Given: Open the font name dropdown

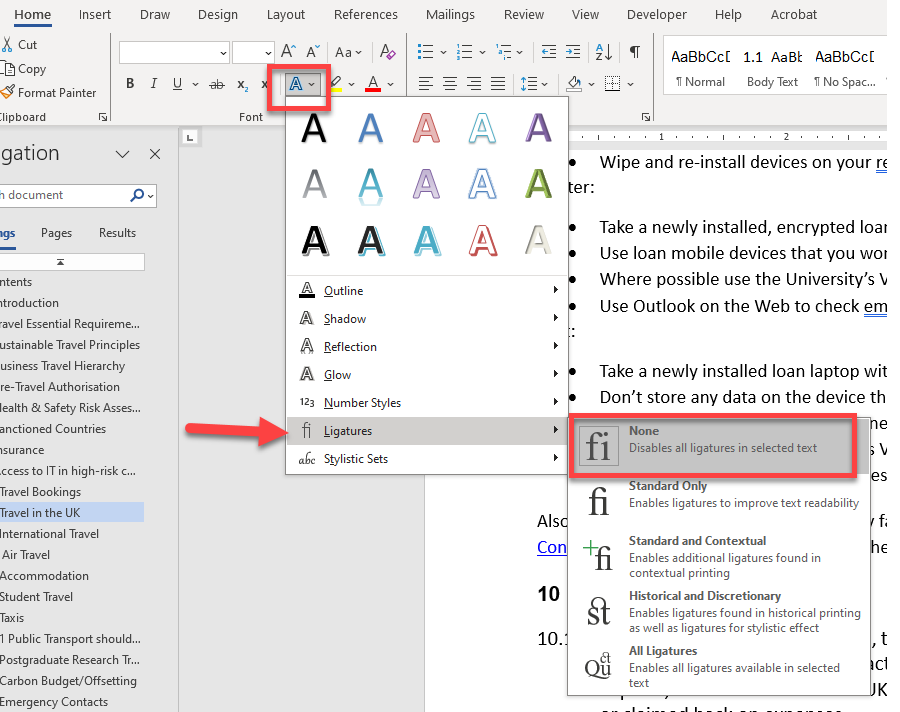Looking at the screenshot, I should 222,52.
